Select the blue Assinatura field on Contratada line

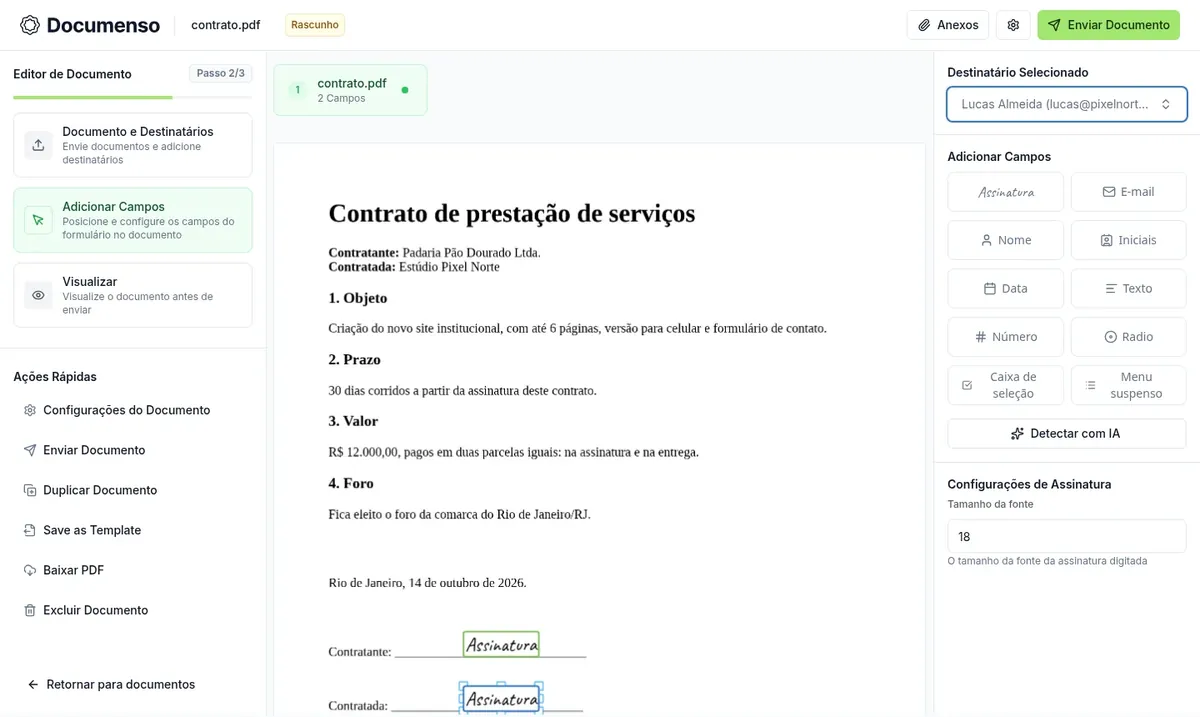pos(501,698)
